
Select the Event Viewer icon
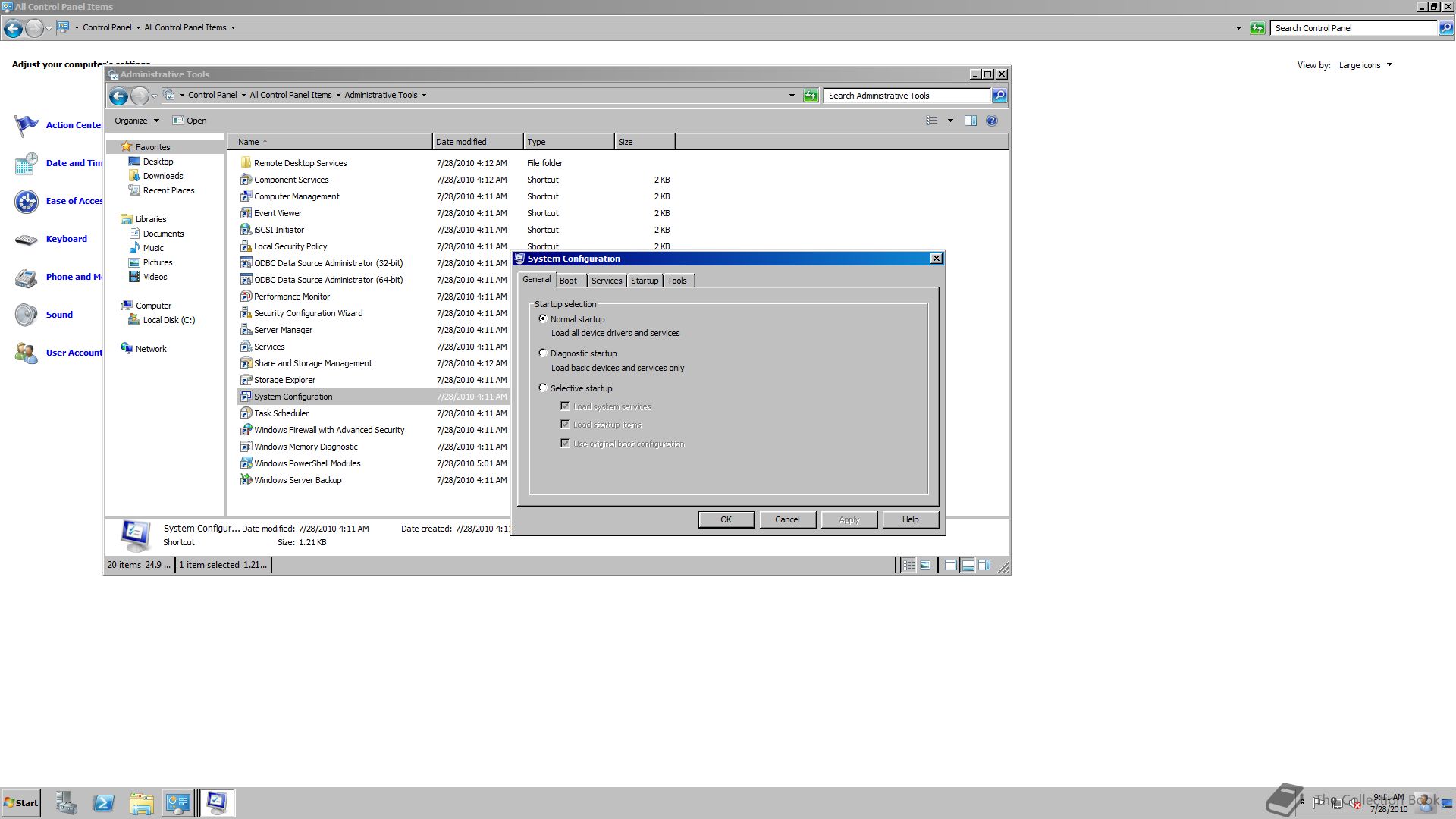pyautogui.click(x=246, y=213)
